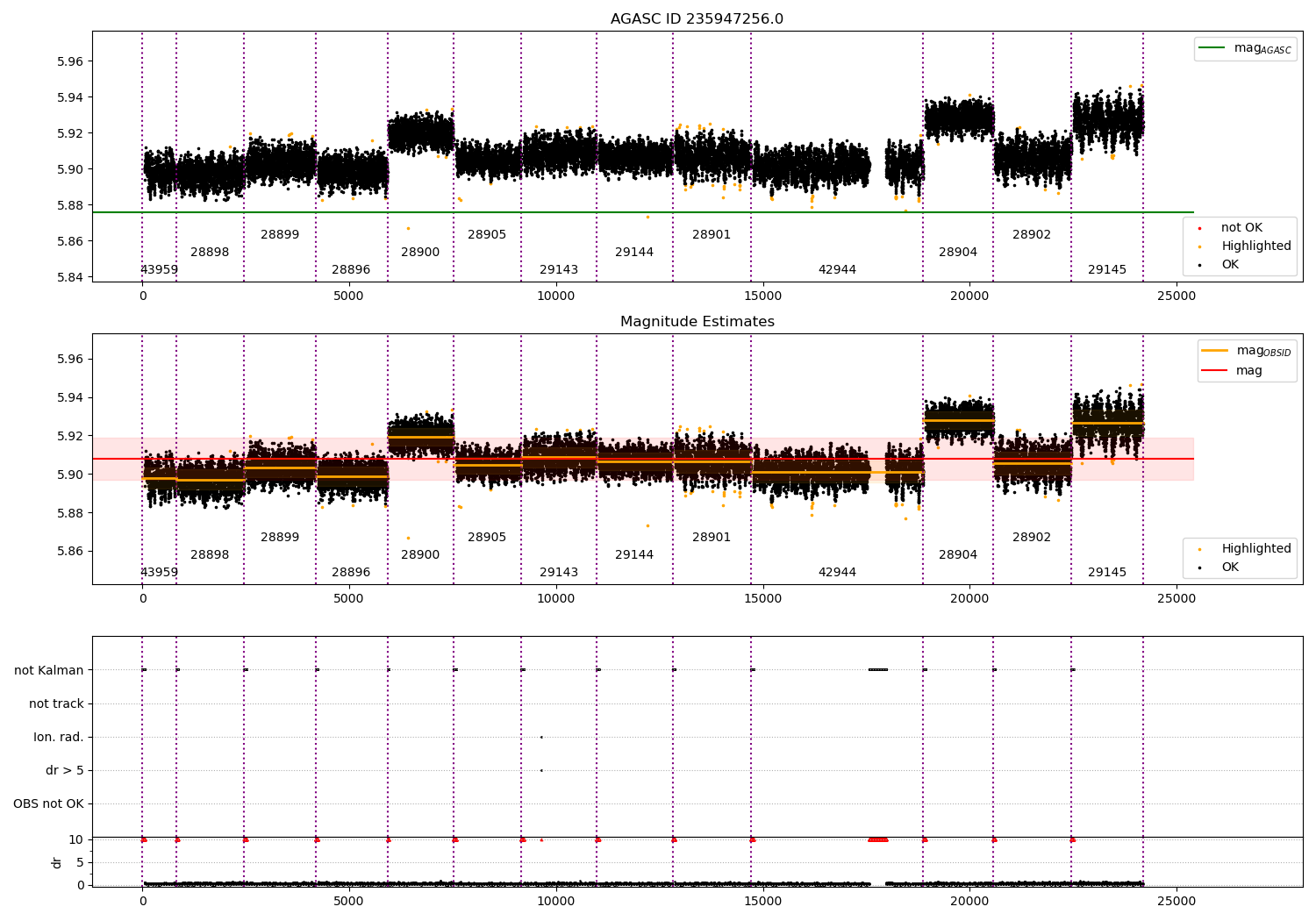Click obsid label 29144 in top plot
Viewport: 1316px width, 921px height.
(634, 253)
